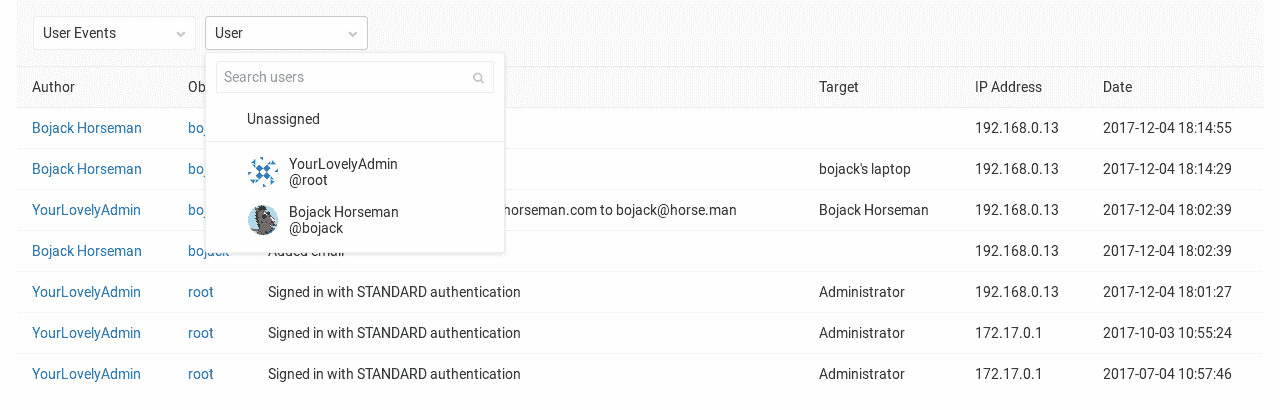1280x410 pixels.
Task: Type in the Search users field
Action: click(343, 77)
